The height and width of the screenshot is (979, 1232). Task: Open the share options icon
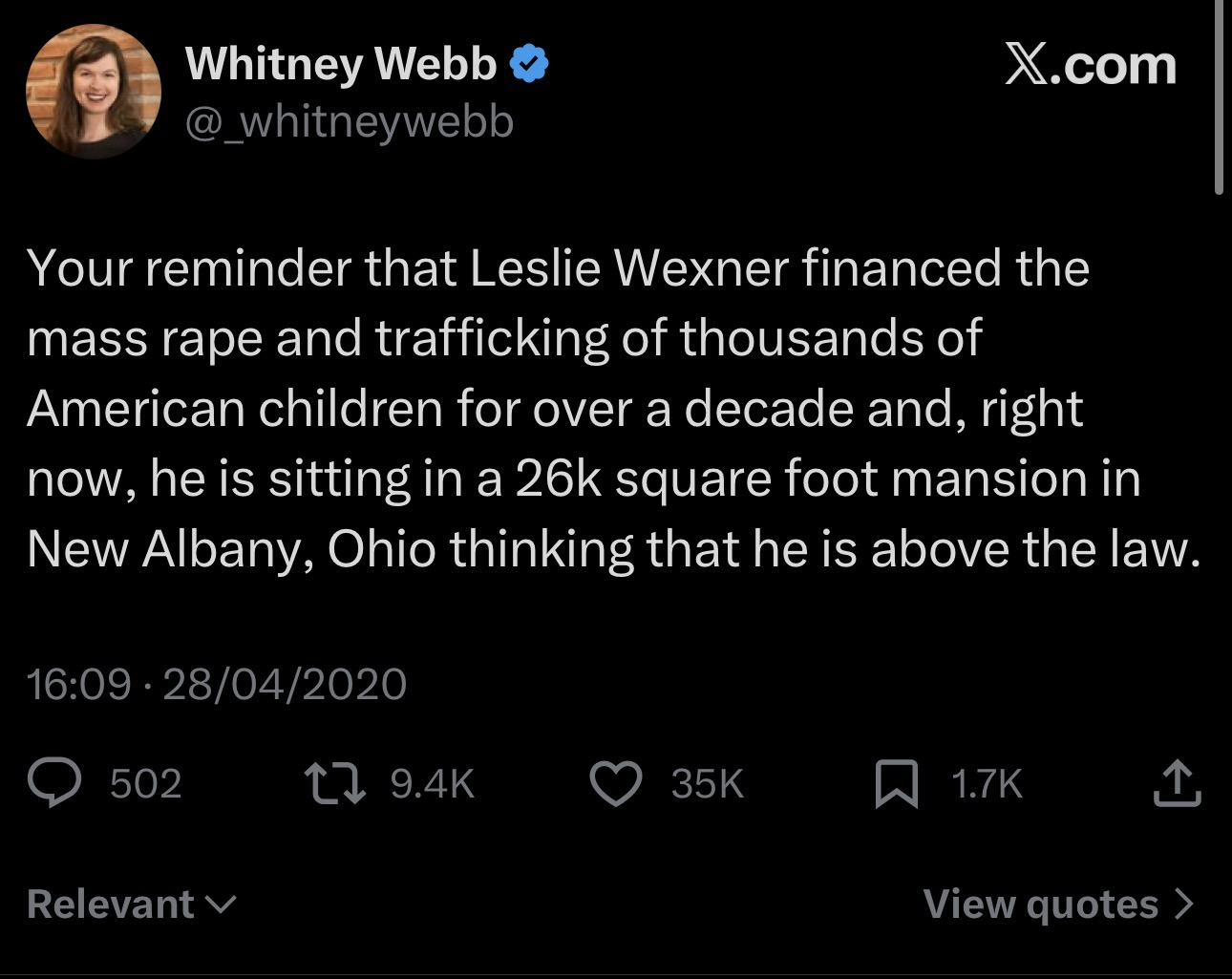pos(1177,784)
